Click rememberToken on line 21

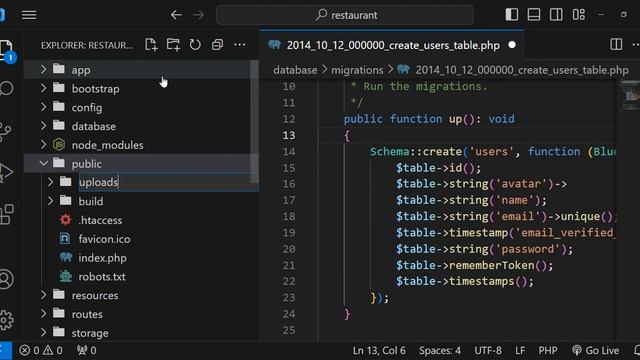[x=491, y=265]
